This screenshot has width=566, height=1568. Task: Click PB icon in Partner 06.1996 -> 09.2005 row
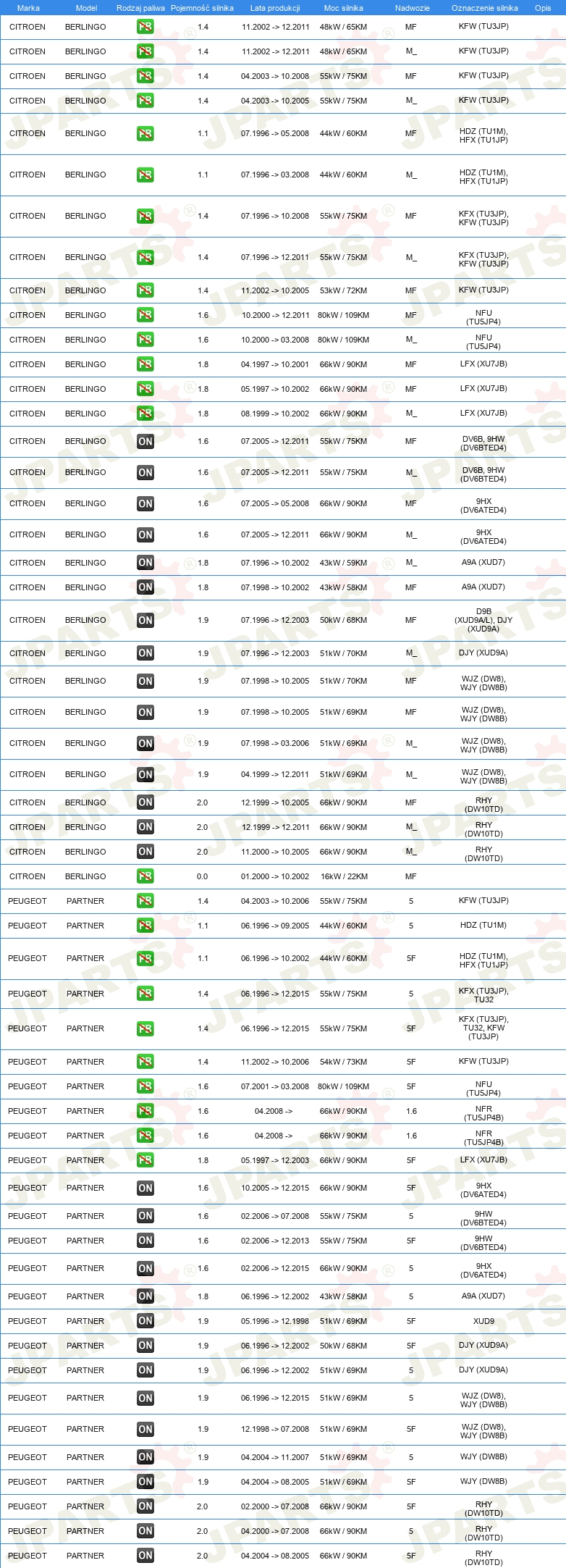coord(145,926)
